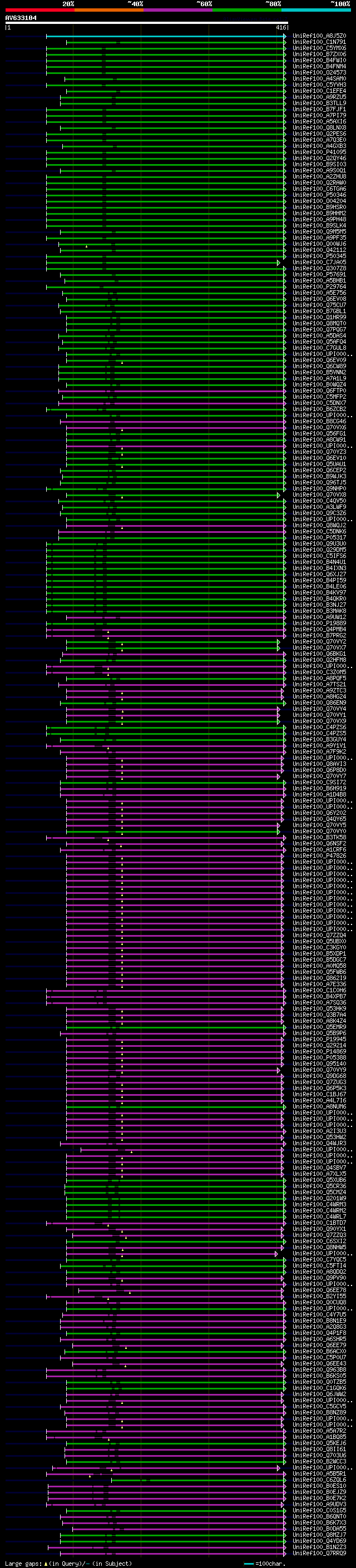Open UniRef100_A7PI79 entry

click(319, 115)
